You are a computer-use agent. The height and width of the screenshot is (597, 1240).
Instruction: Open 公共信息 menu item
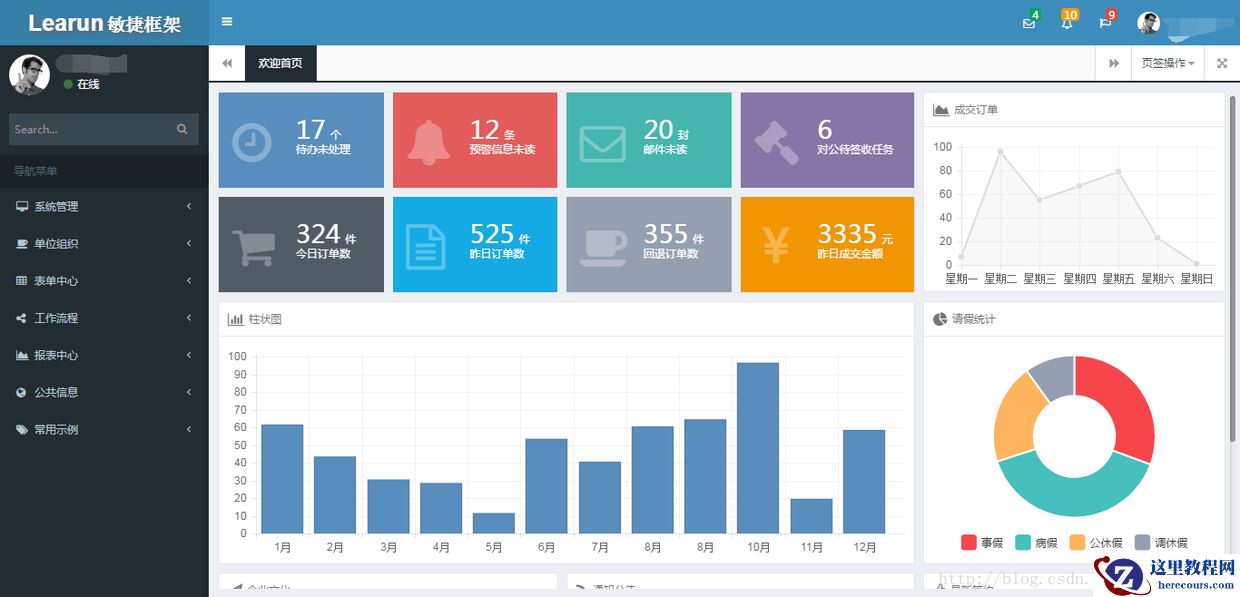coord(104,392)
